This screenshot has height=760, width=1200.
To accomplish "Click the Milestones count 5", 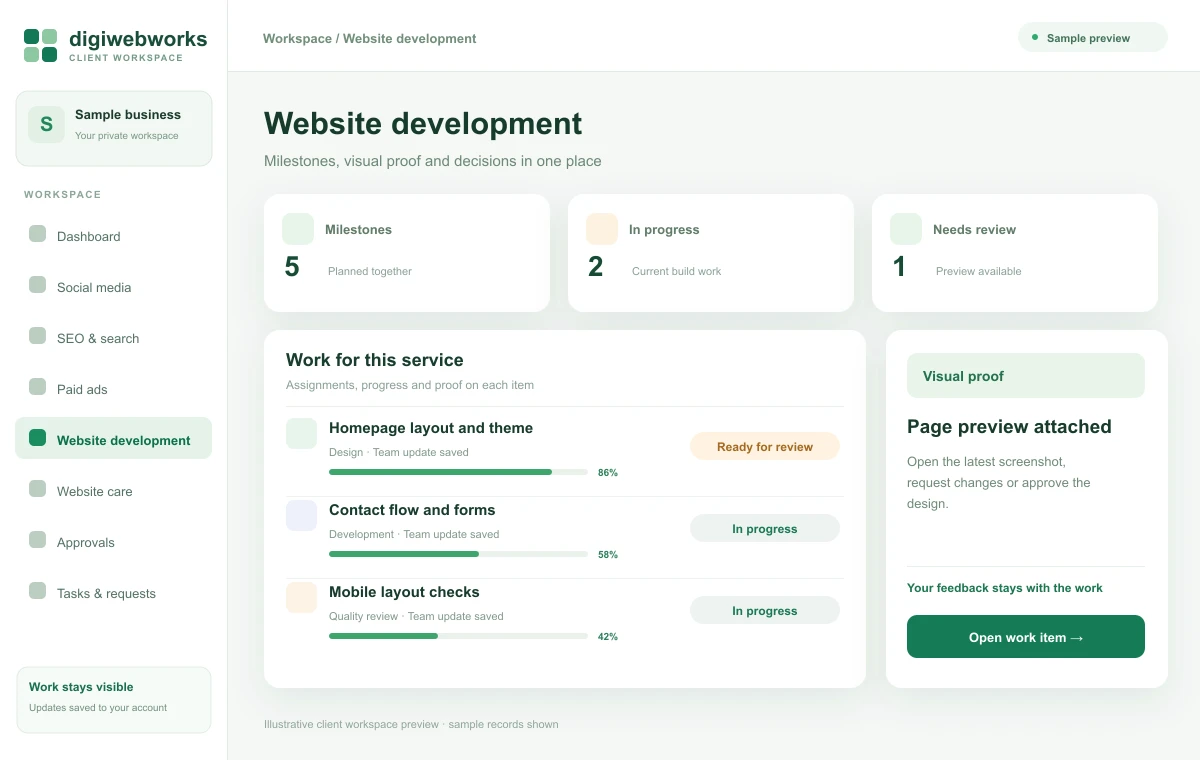I will [x=292, y=267].
